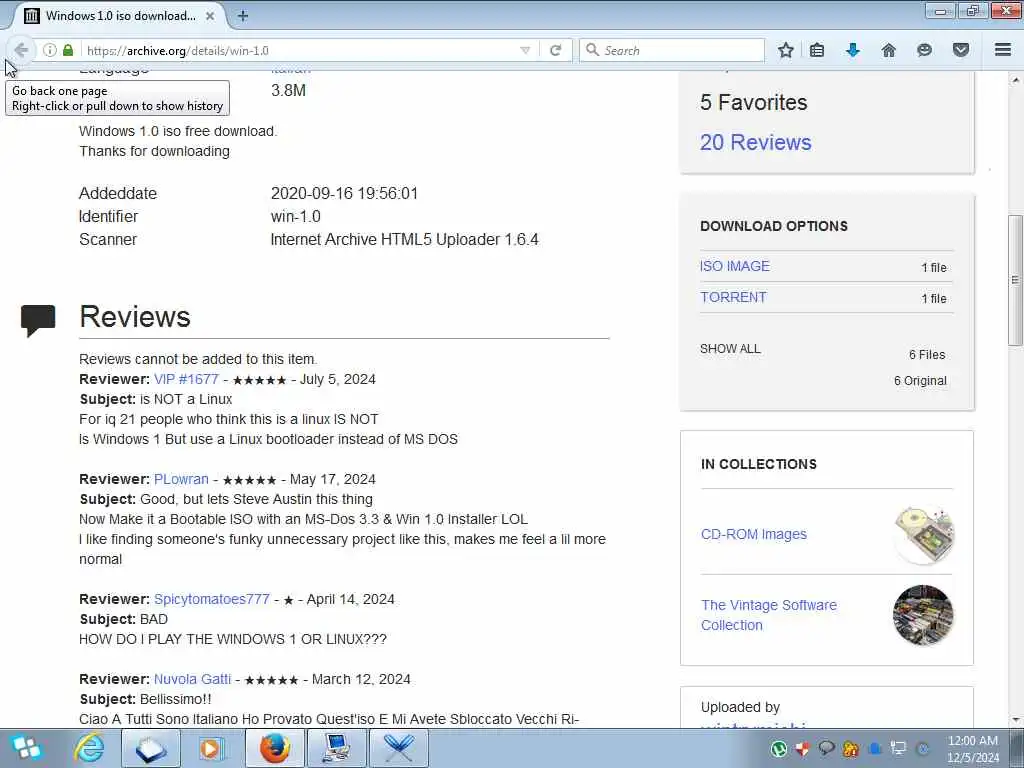Expand SHOW ALL download options
Viewport: 1024px width, 768px height.
point(730,349)
